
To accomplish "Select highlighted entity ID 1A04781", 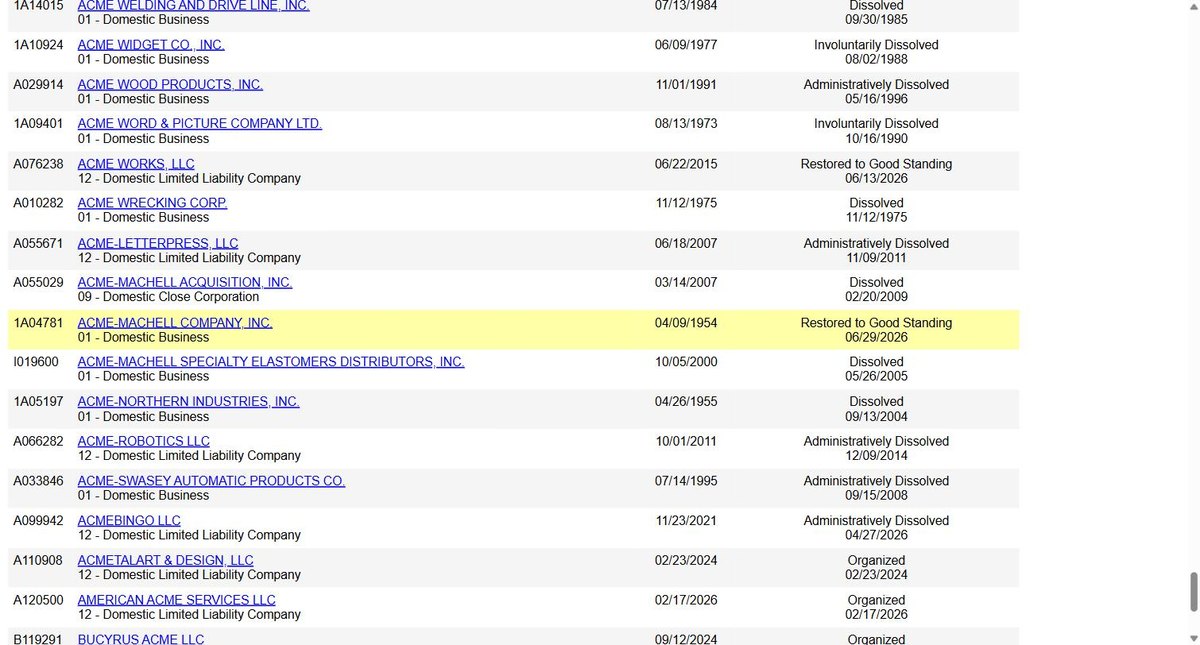I will [x=38, y=323].
